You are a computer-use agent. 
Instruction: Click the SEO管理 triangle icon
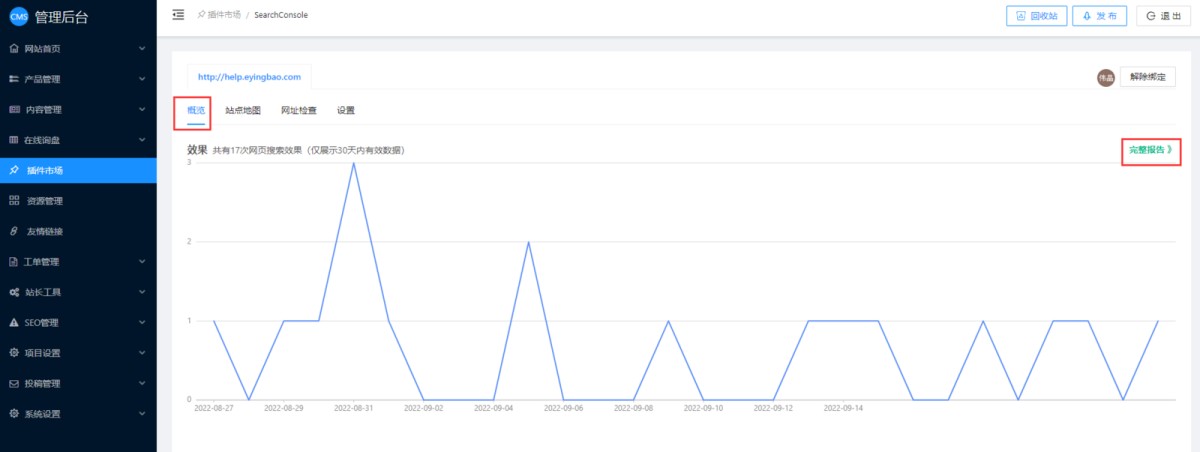click(14, 323)
